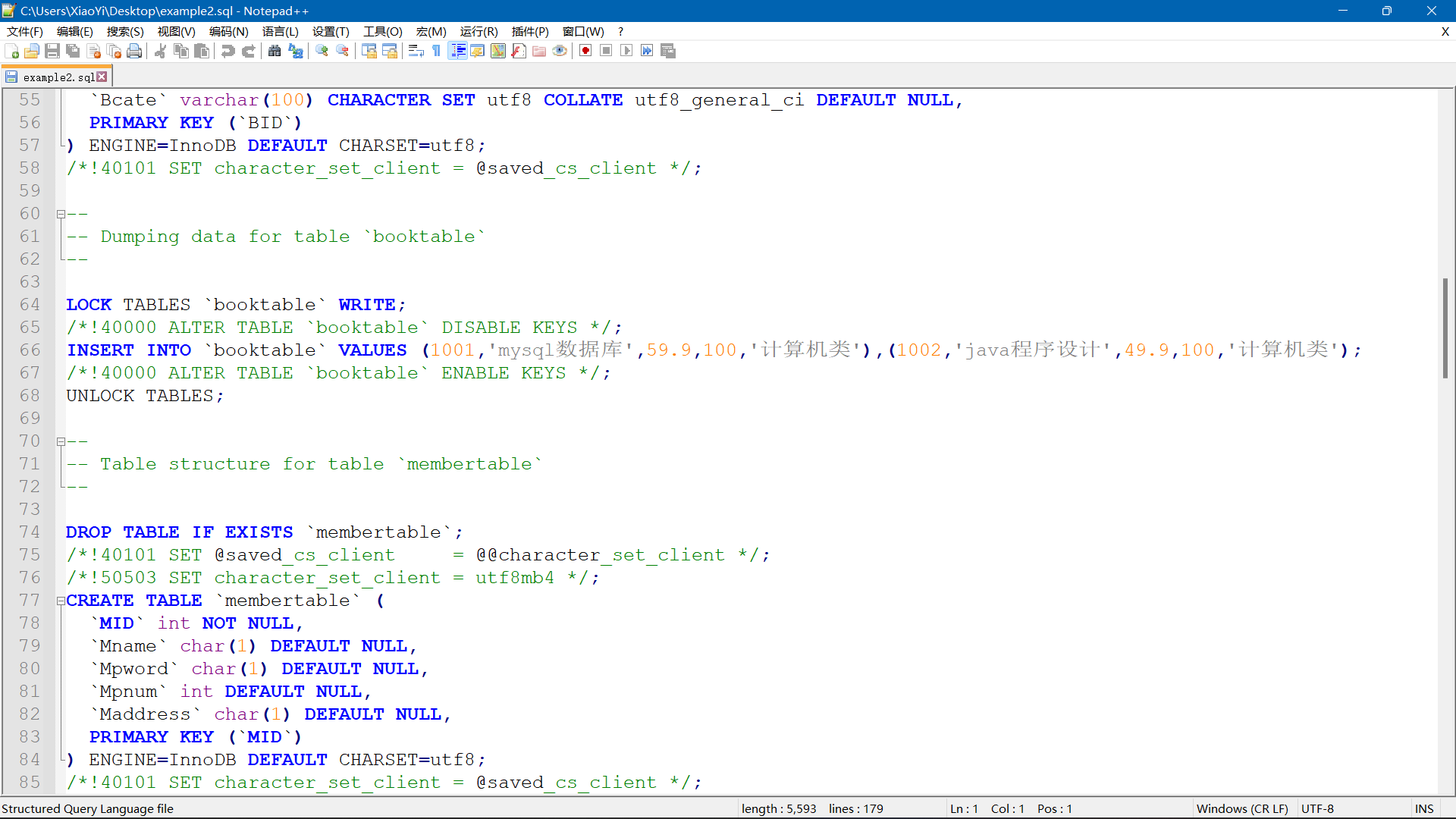The image size is (1456, 819).
Task: Select the example2.sql document tab
Action: click(x=57, y=76)
